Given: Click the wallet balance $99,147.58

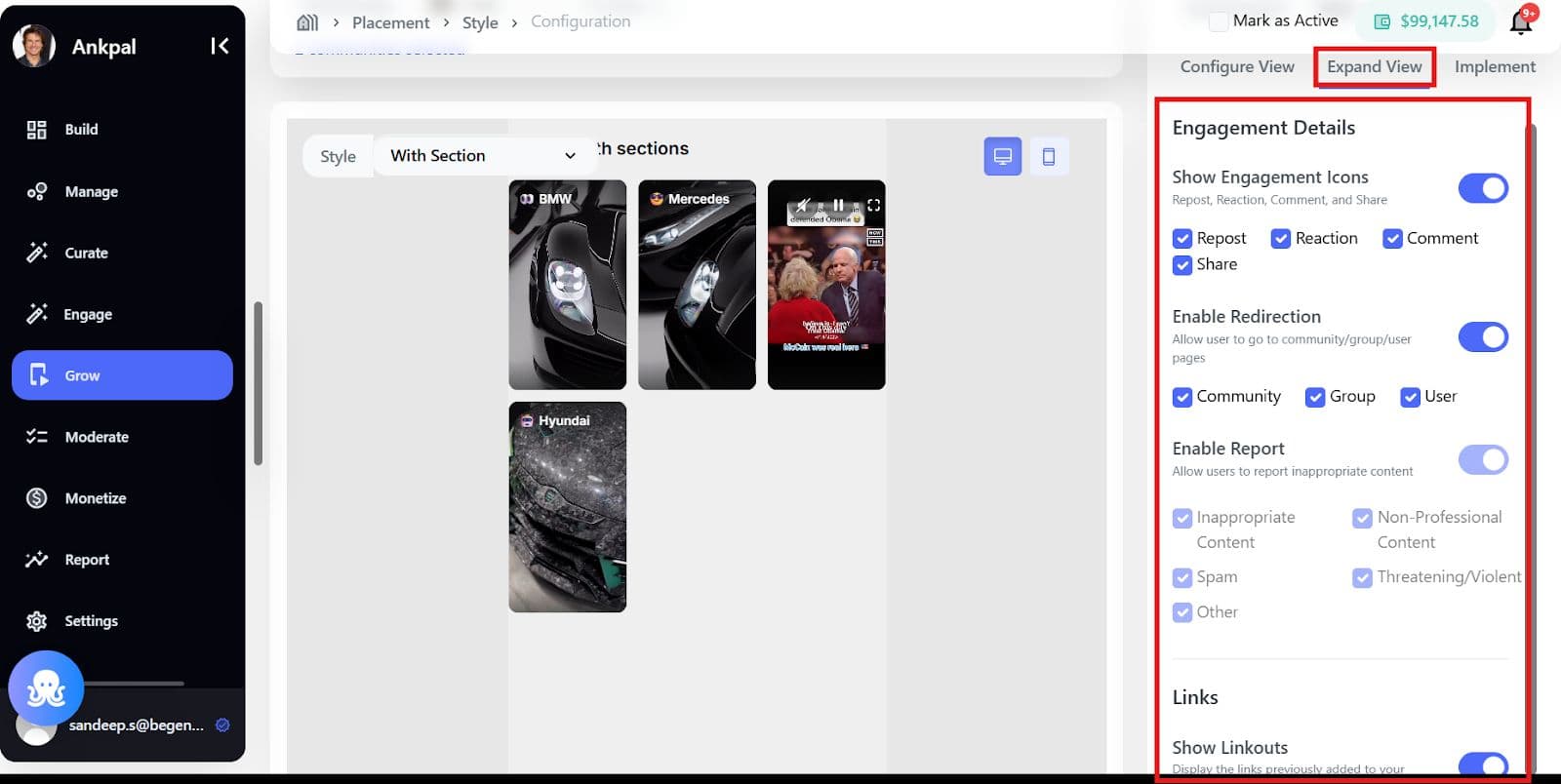Looking at the screenshot, I should [x=1438, y=21].
